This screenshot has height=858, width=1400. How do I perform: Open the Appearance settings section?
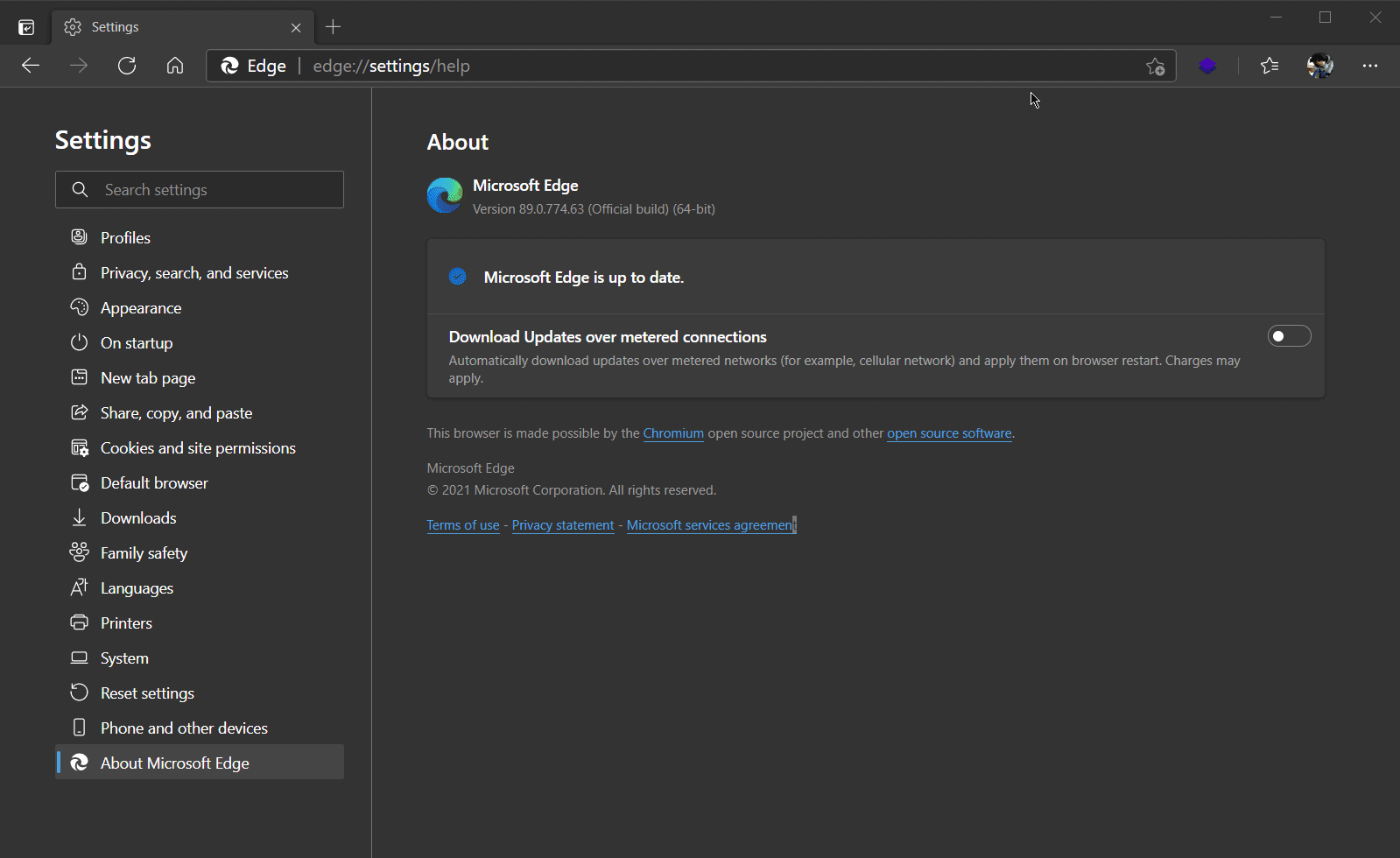(x=200, y=307)
